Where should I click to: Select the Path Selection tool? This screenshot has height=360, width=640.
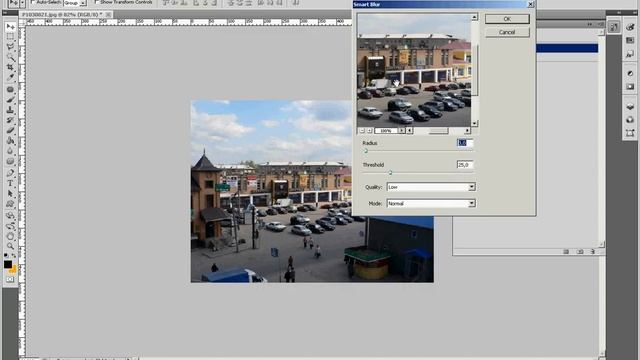(x=10, y=193)
